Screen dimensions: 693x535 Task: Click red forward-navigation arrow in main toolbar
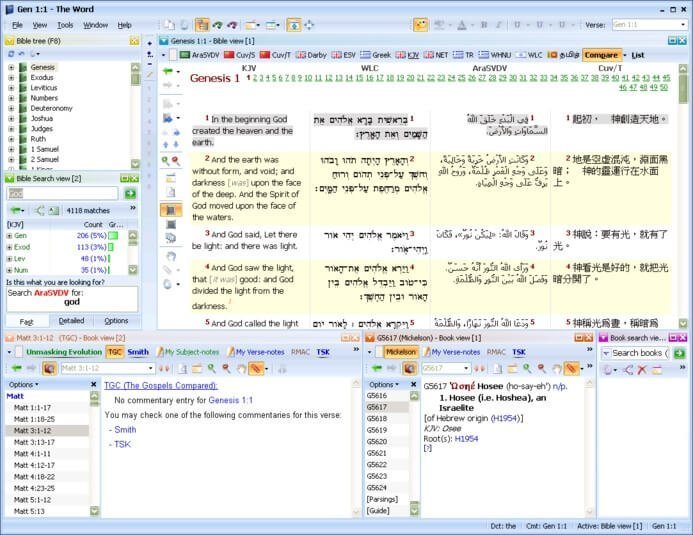(232, 25)
